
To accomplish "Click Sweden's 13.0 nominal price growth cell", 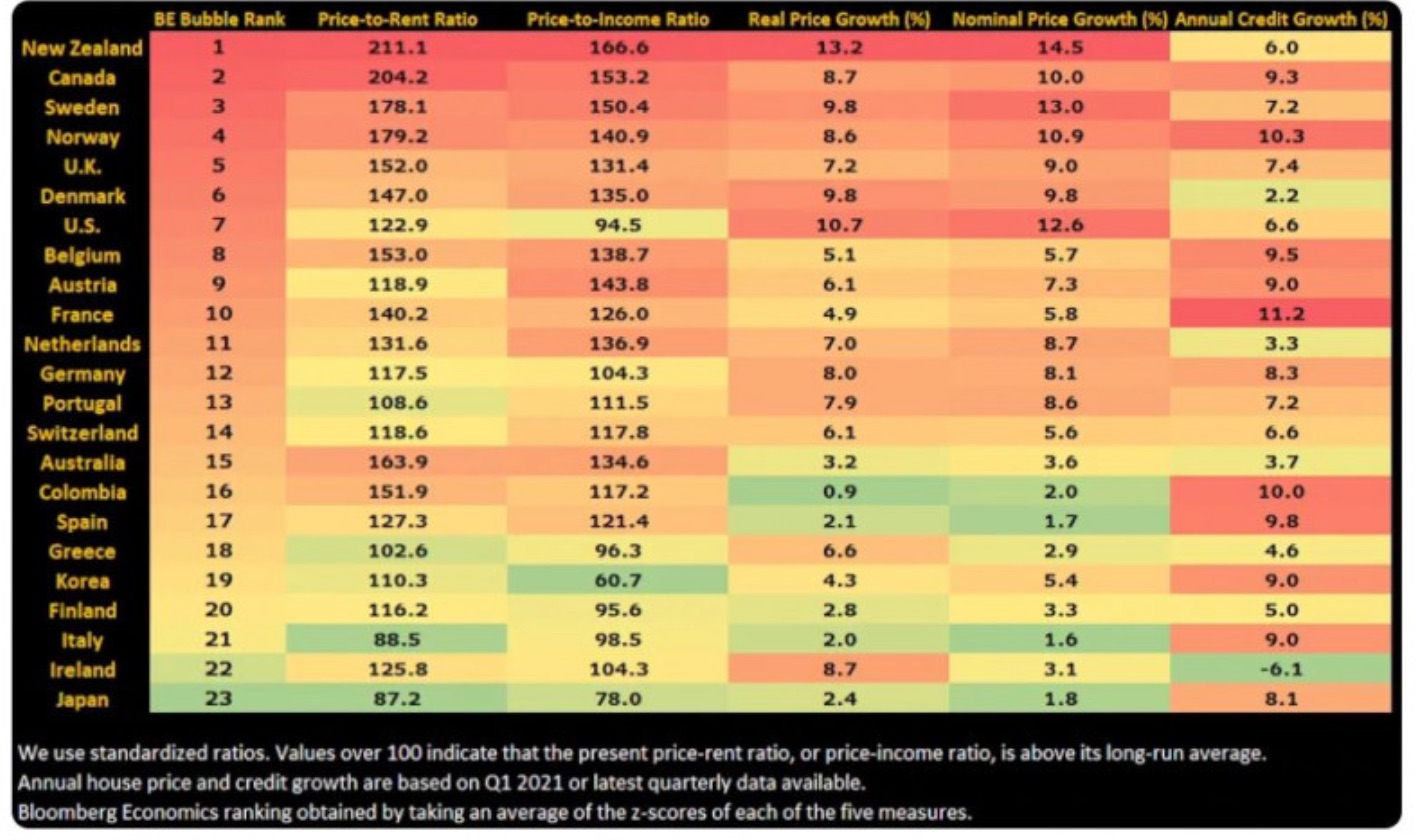I will pos(1060,107).
